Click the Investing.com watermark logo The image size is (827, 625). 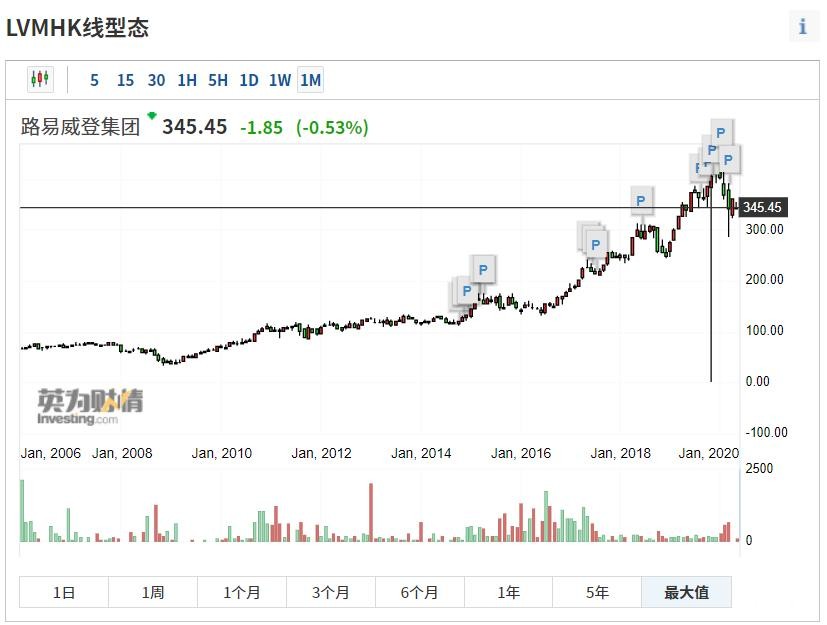(90, 406)
